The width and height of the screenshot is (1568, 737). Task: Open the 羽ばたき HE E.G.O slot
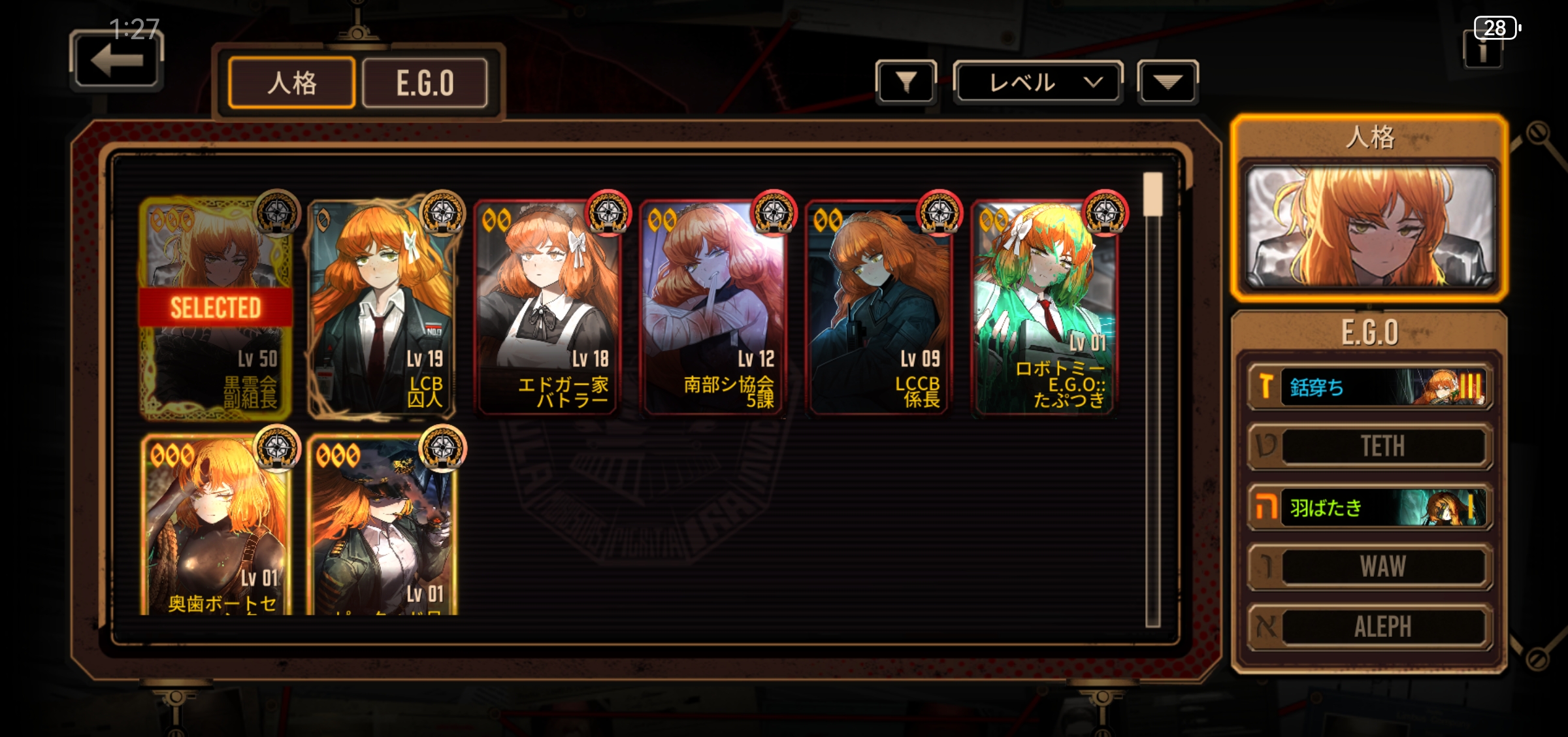1370,507
